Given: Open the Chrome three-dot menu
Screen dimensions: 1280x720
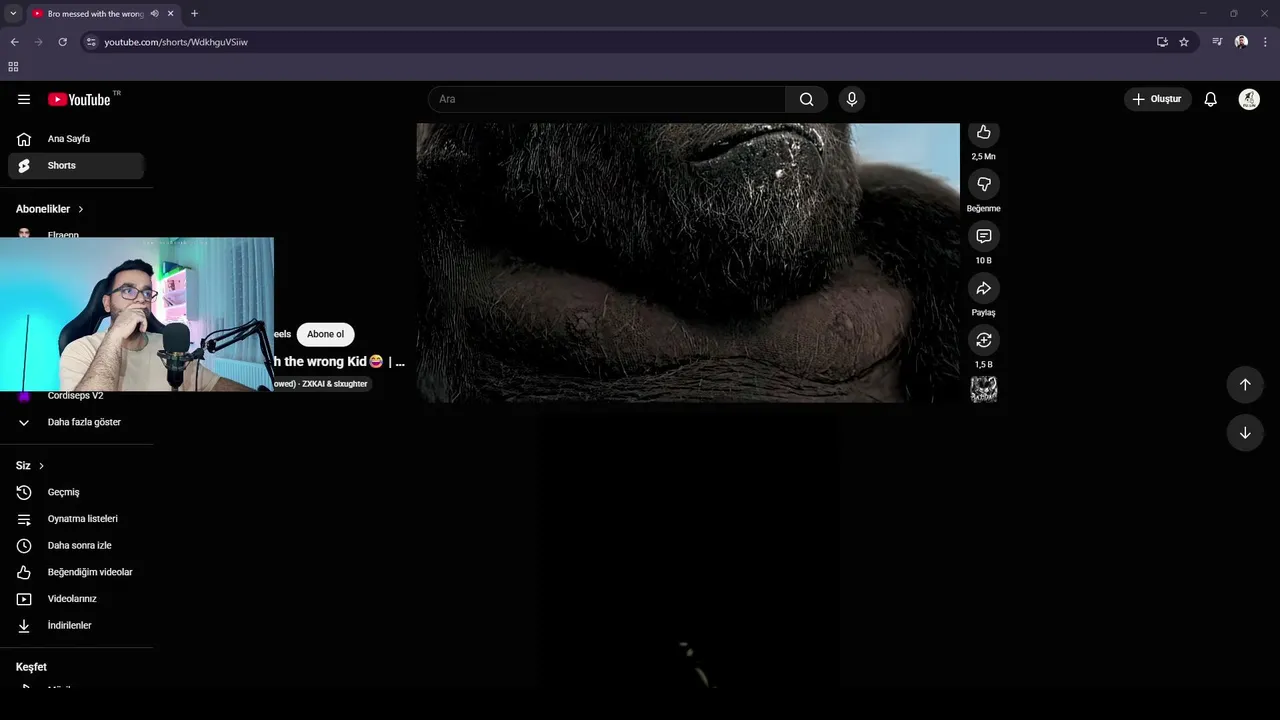Looking at the screenshot, I should click(1265, 42).
